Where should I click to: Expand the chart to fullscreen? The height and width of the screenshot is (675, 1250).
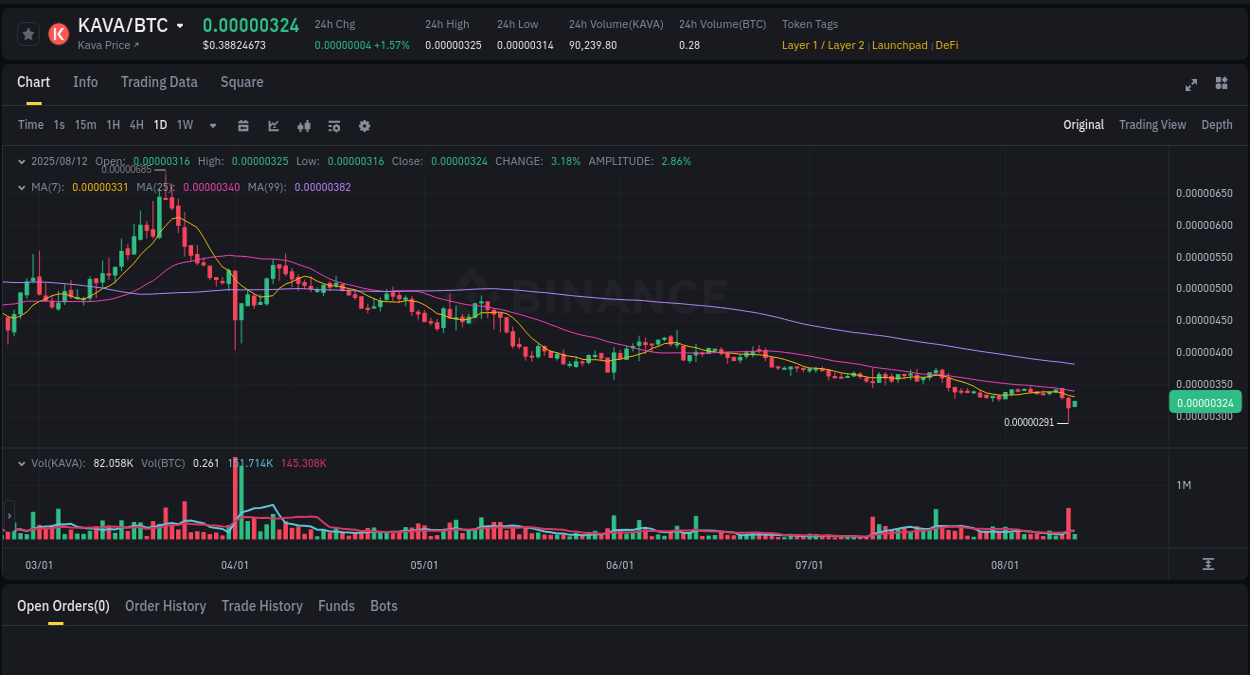click(x=1190, y=85)
